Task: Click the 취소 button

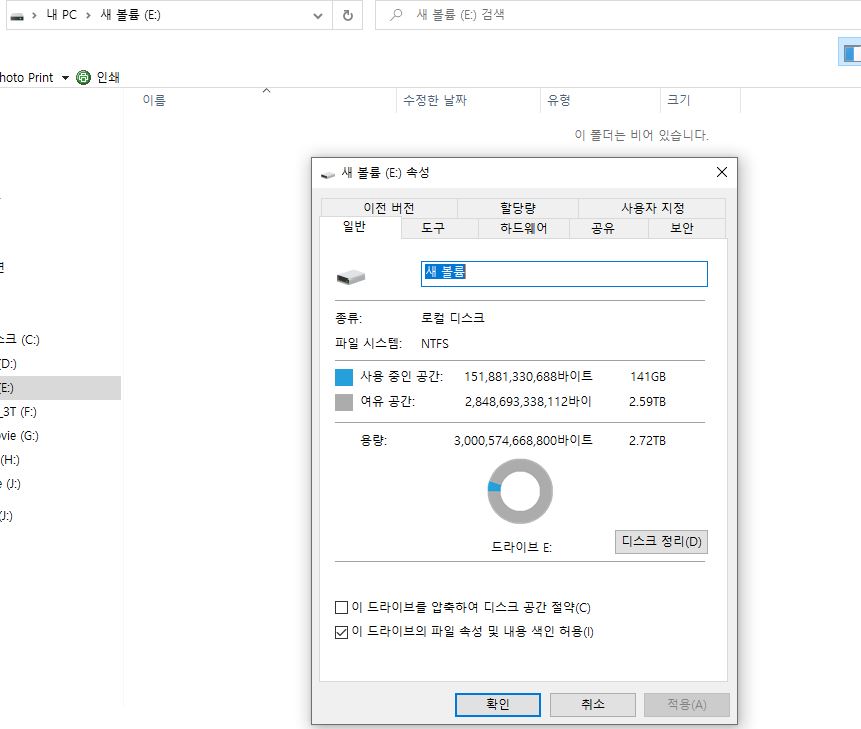Action: point(592,704)
